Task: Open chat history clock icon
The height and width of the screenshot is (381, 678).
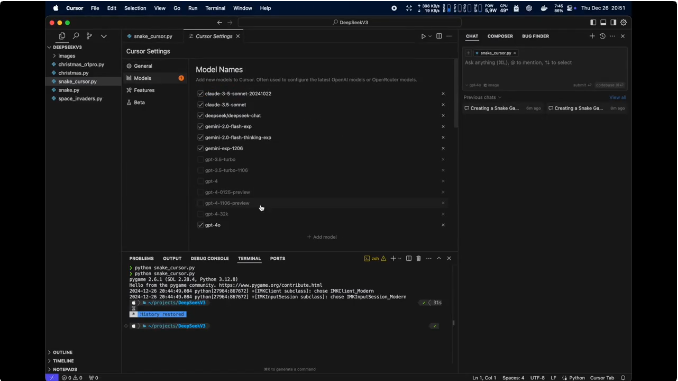Action: tap(602, 36)
